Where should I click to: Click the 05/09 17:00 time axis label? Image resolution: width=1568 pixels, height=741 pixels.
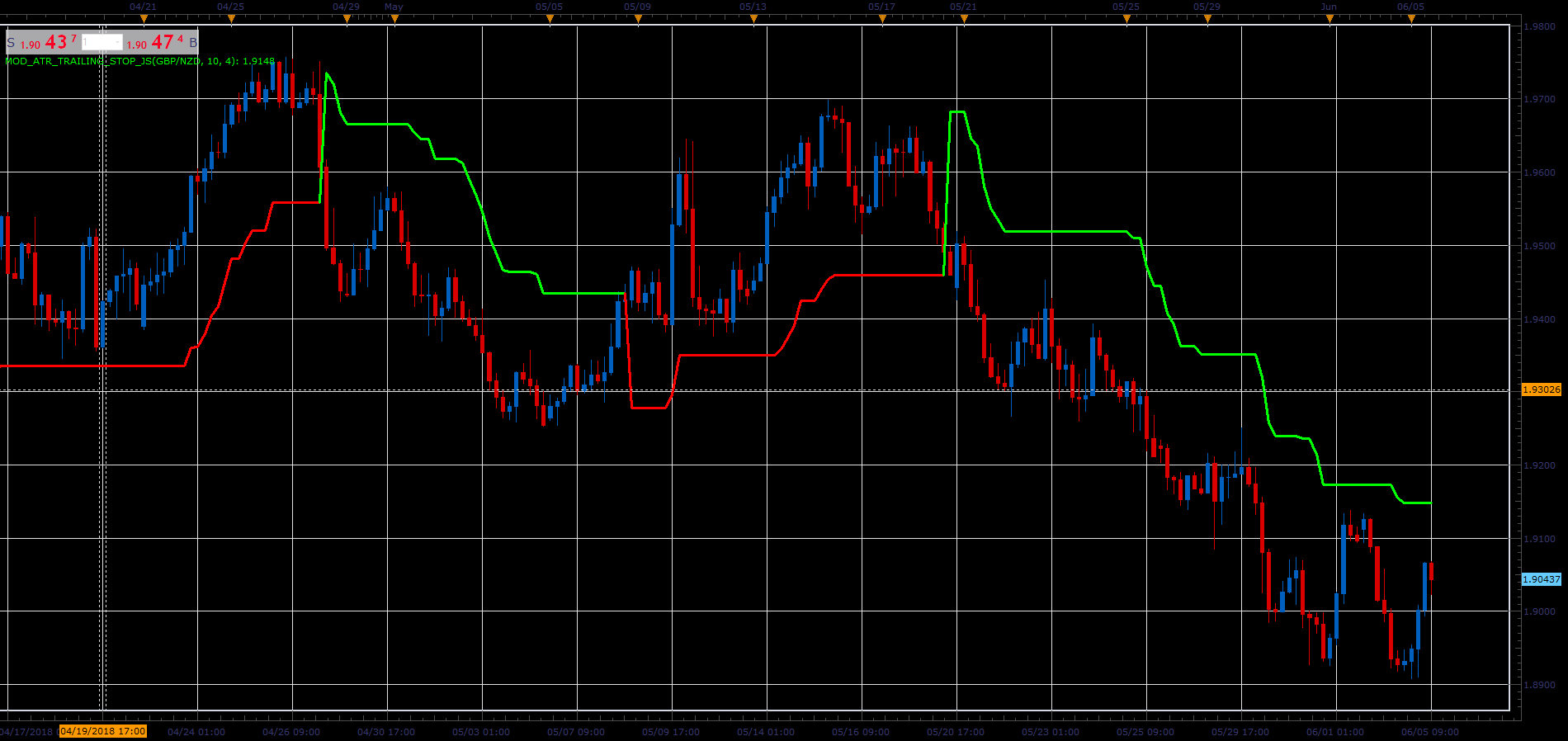[x=671, y=732]
